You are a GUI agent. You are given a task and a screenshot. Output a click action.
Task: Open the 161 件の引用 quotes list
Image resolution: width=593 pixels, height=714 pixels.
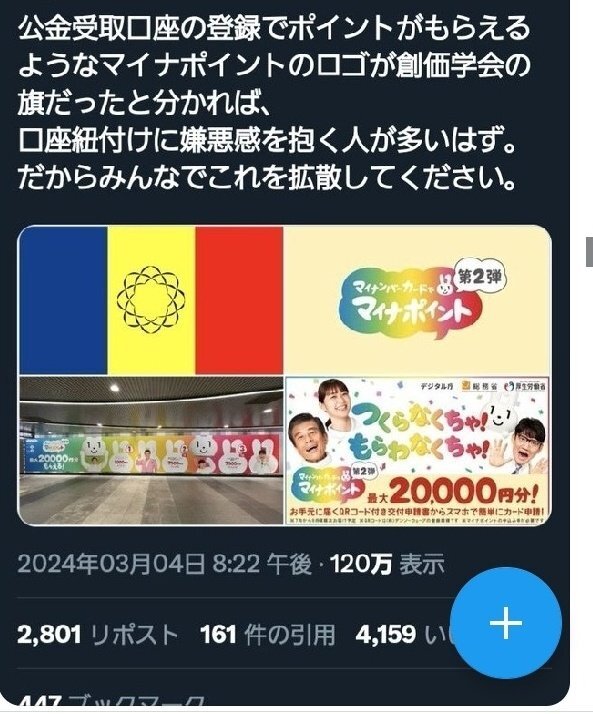tap(268, 634)
